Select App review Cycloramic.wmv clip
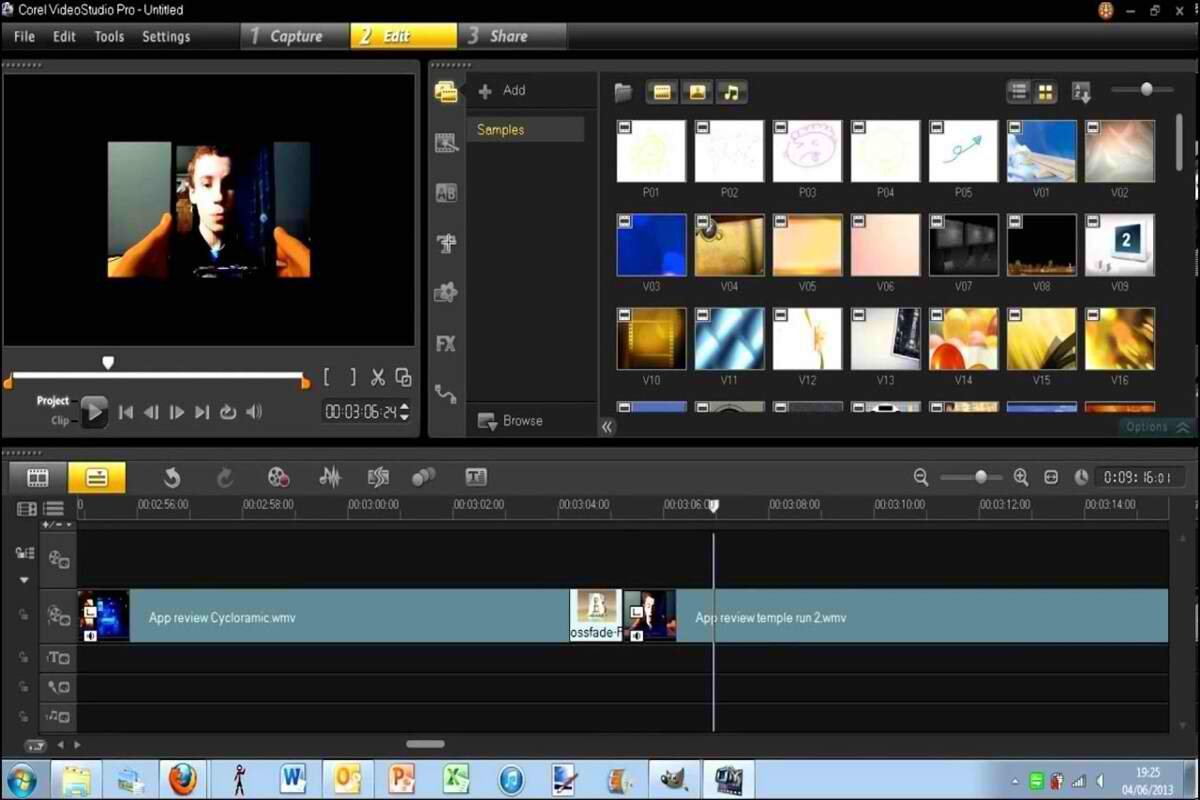This screenshot has width=1200, height=800. (x=324, y=616)
